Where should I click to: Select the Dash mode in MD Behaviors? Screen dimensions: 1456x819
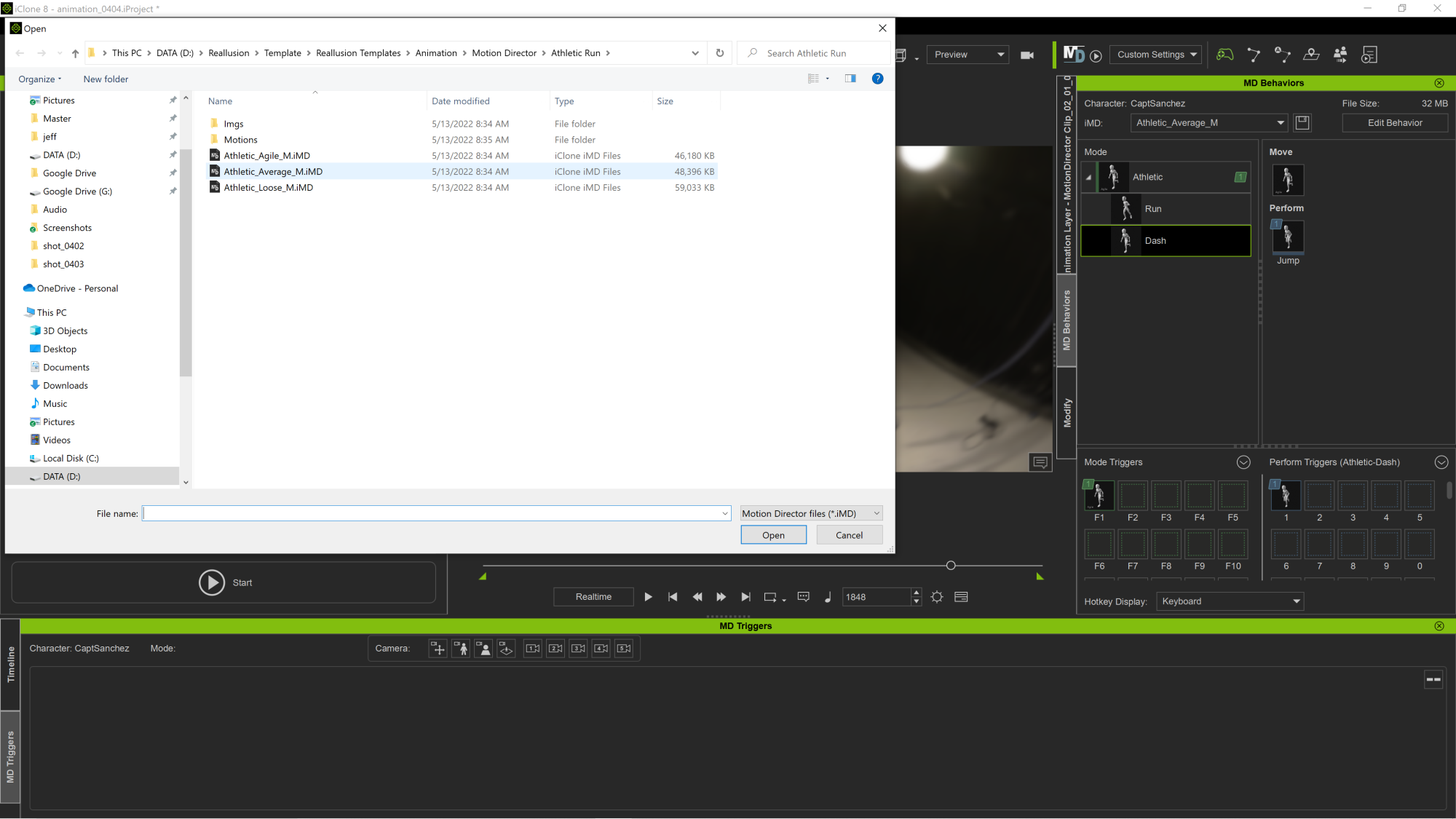click(1166, 241)
